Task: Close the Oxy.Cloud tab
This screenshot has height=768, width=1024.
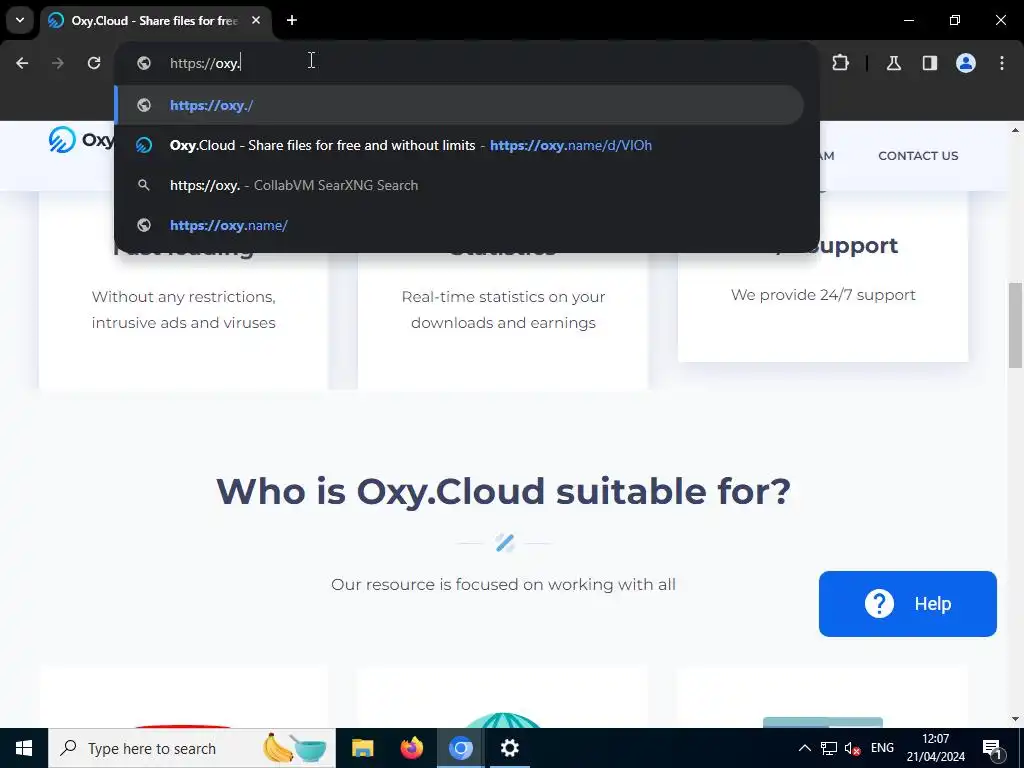Action: coord(256,20)
